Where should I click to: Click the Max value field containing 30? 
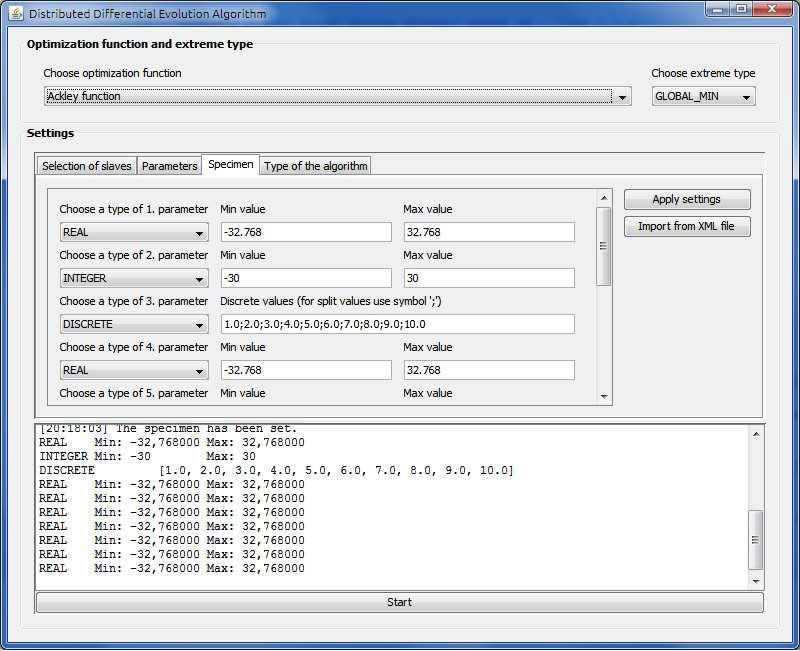coord(489,278)
